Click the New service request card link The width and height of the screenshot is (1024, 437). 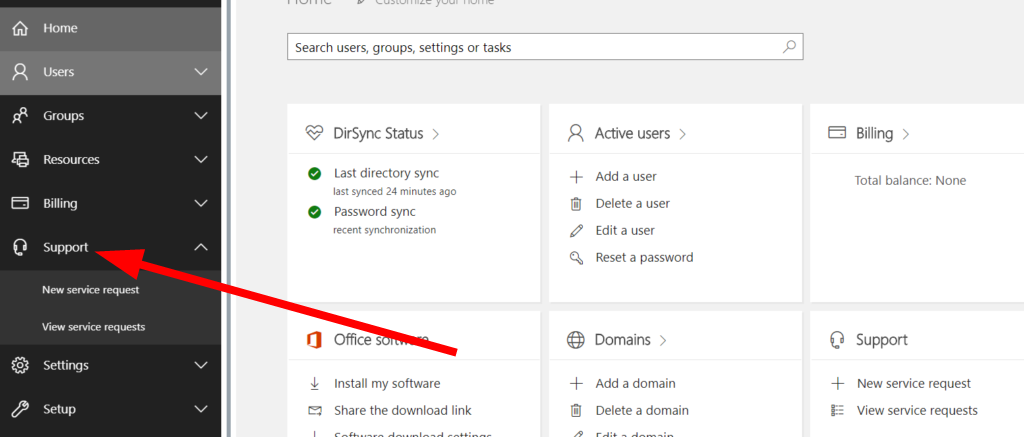tap(914, 383)
